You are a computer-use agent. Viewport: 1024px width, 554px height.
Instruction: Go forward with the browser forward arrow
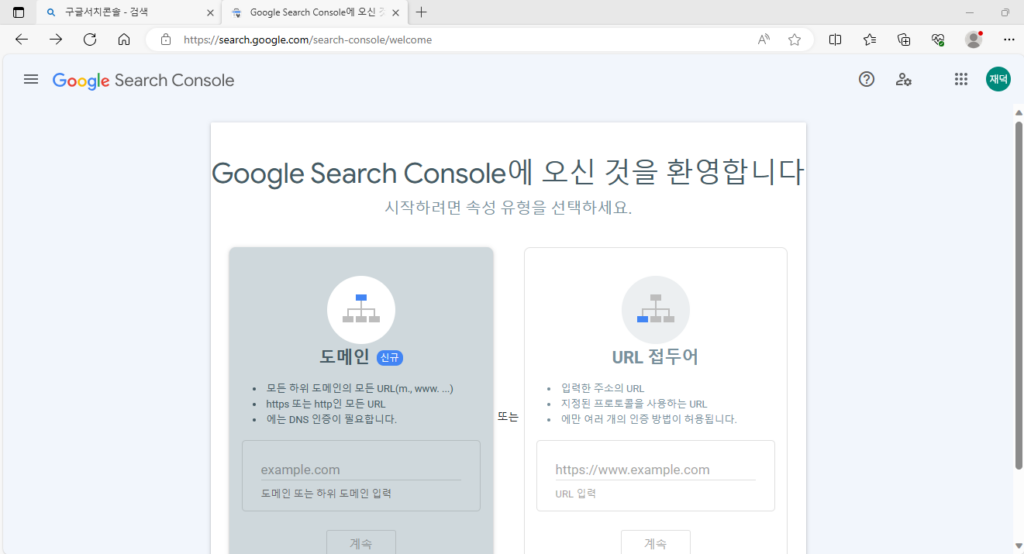(56, 39)
